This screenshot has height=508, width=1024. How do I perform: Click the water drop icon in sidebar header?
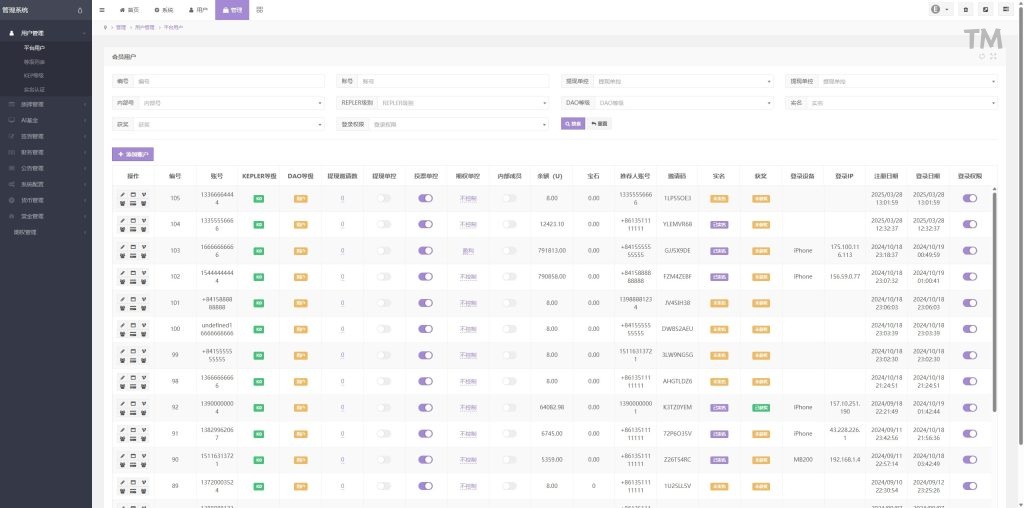pos(80,9)
